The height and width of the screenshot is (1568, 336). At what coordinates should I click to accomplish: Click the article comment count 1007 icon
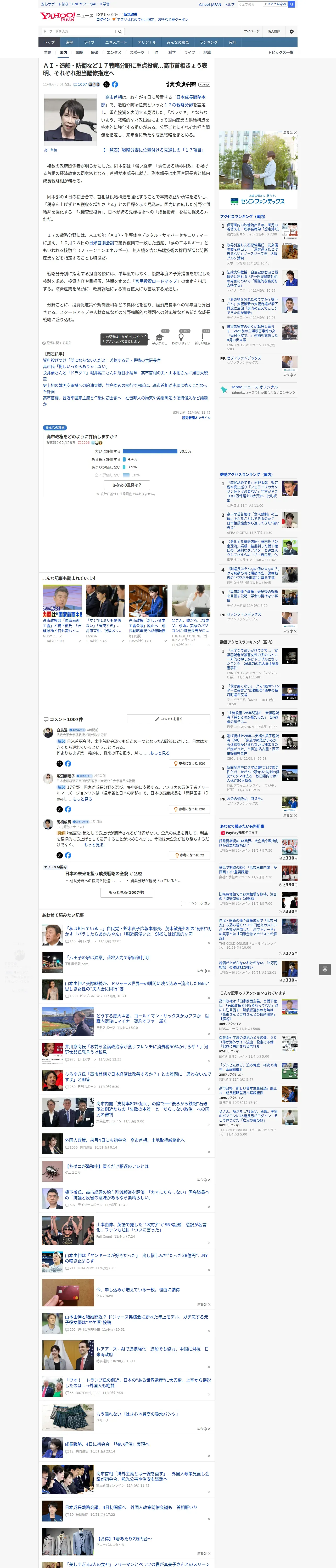[x=80, y=85]
